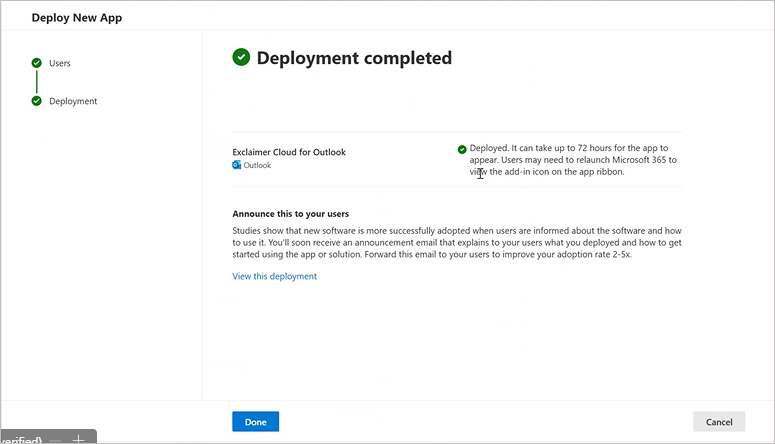The width and height of the screenshot is (775, 444).
Task: Click the green checkmark beside Deployment step
Action: tap(37, 101)
